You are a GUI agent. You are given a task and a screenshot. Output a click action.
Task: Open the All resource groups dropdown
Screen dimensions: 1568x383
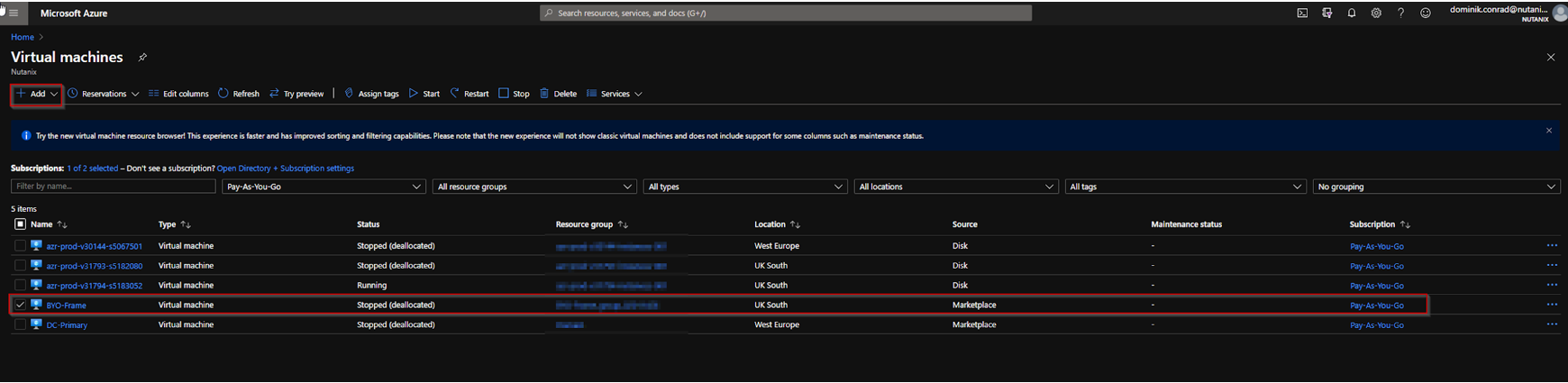(534, 187)
